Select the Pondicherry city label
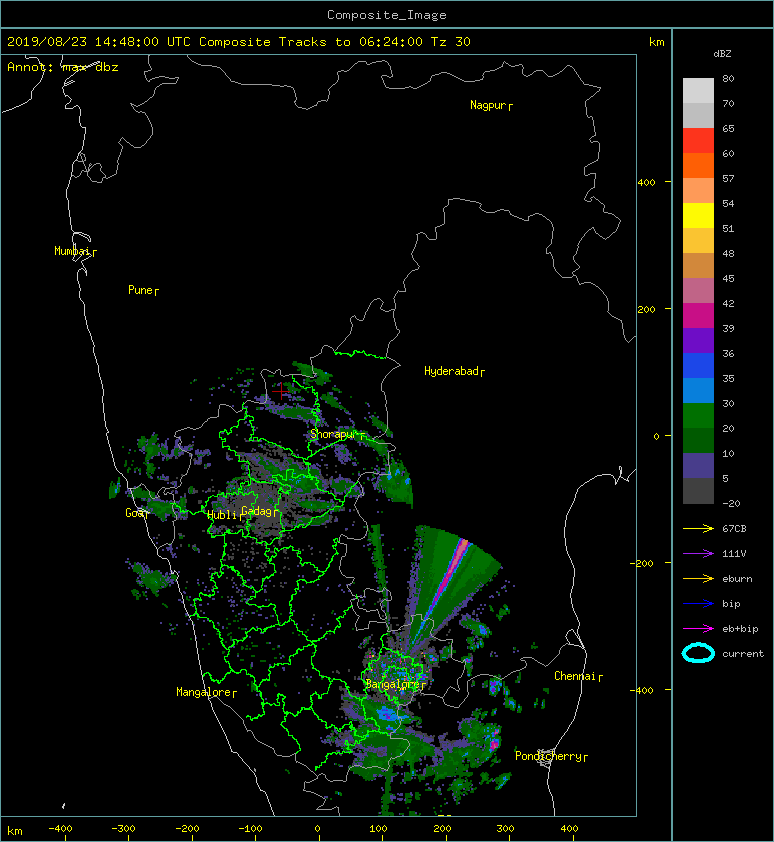The width and height of the screenshot is (774, 842). click(x=551, y=757)
